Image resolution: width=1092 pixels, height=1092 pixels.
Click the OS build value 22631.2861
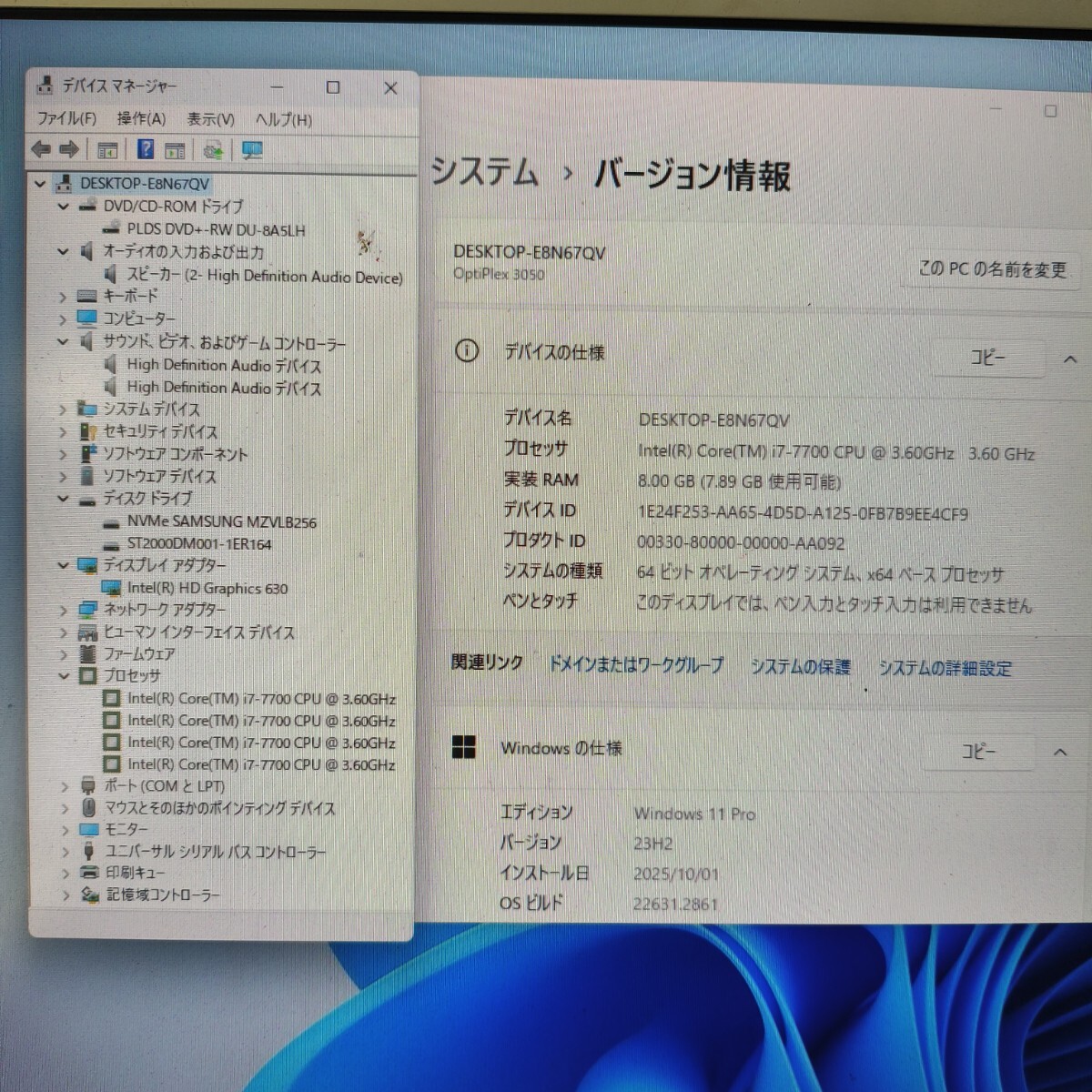[x=675, y=905]
